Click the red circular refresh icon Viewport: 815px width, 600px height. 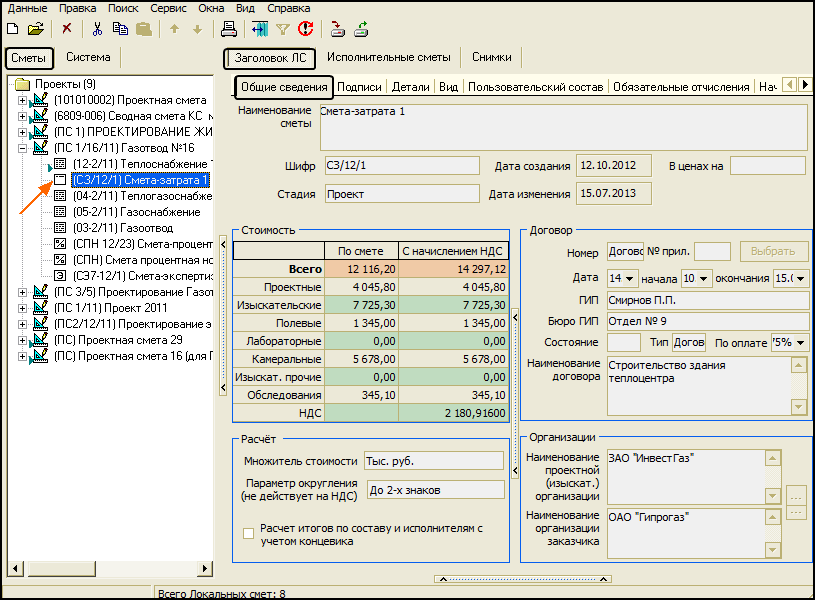pyautogui.click(x=305, y=30)
